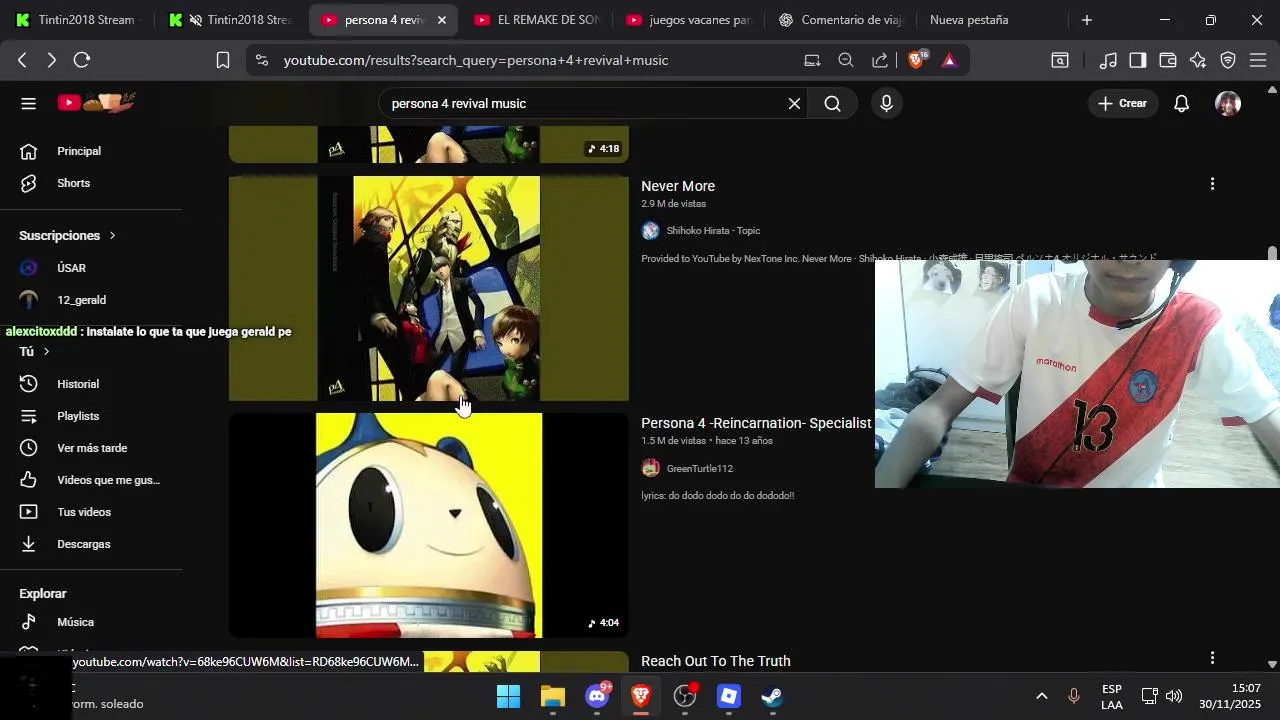Expand Suscripciones with the chevron

click(x=112, y=236)
